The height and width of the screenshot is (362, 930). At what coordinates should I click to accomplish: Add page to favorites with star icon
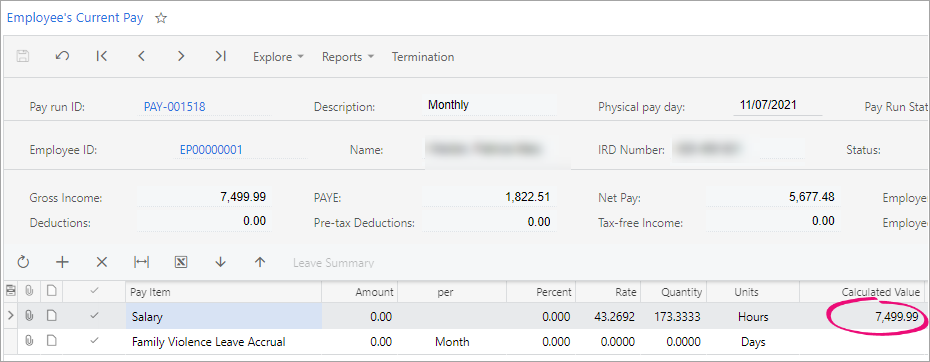click(x=161, y=18)
